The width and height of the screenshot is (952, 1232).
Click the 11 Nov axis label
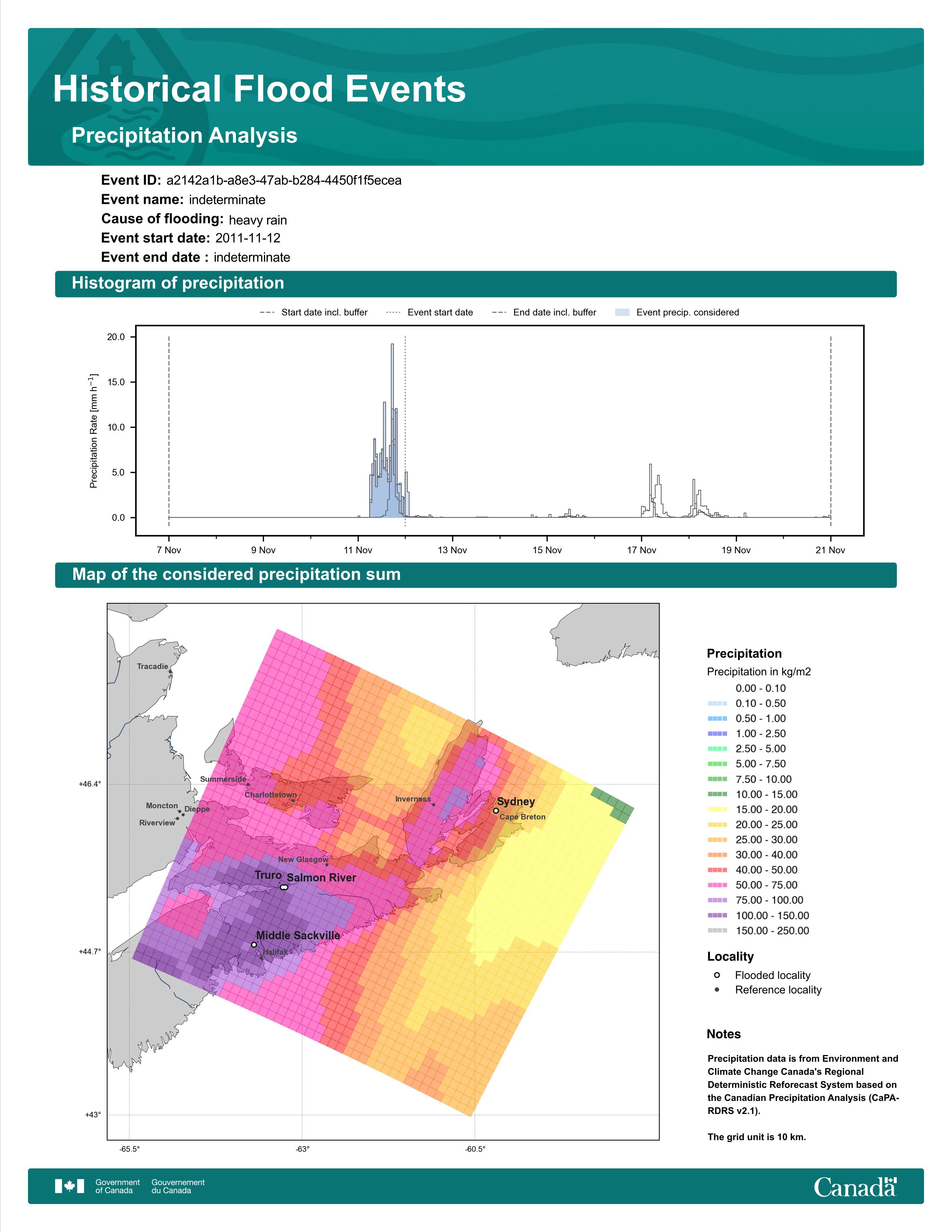[358, 550]
